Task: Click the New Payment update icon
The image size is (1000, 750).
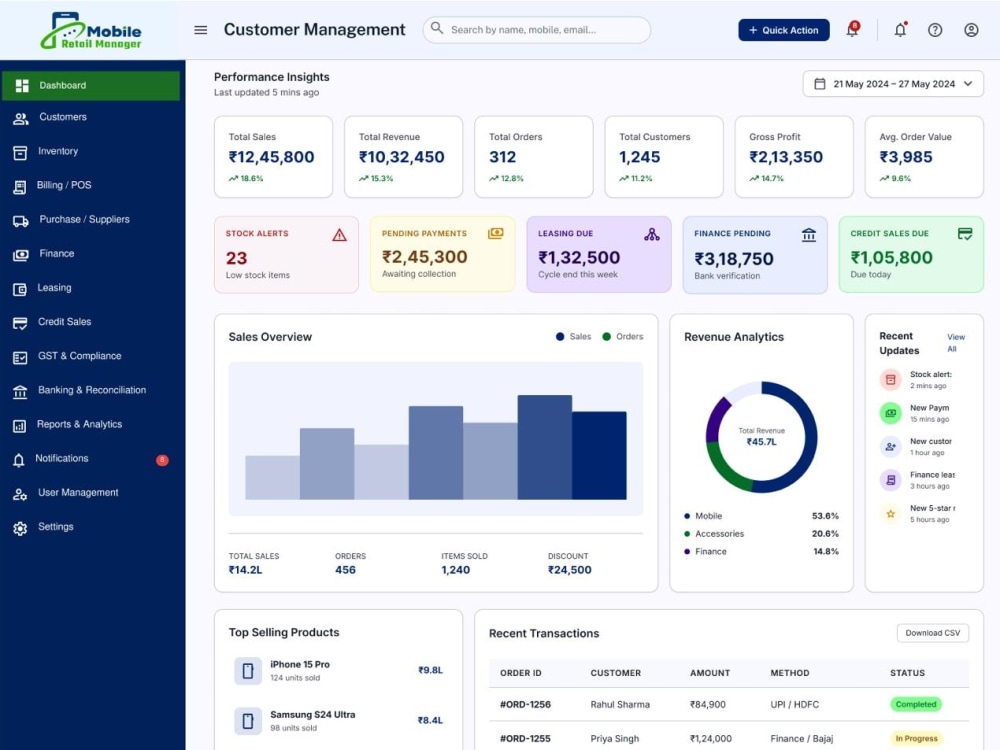Action: [x=890, y=413]
